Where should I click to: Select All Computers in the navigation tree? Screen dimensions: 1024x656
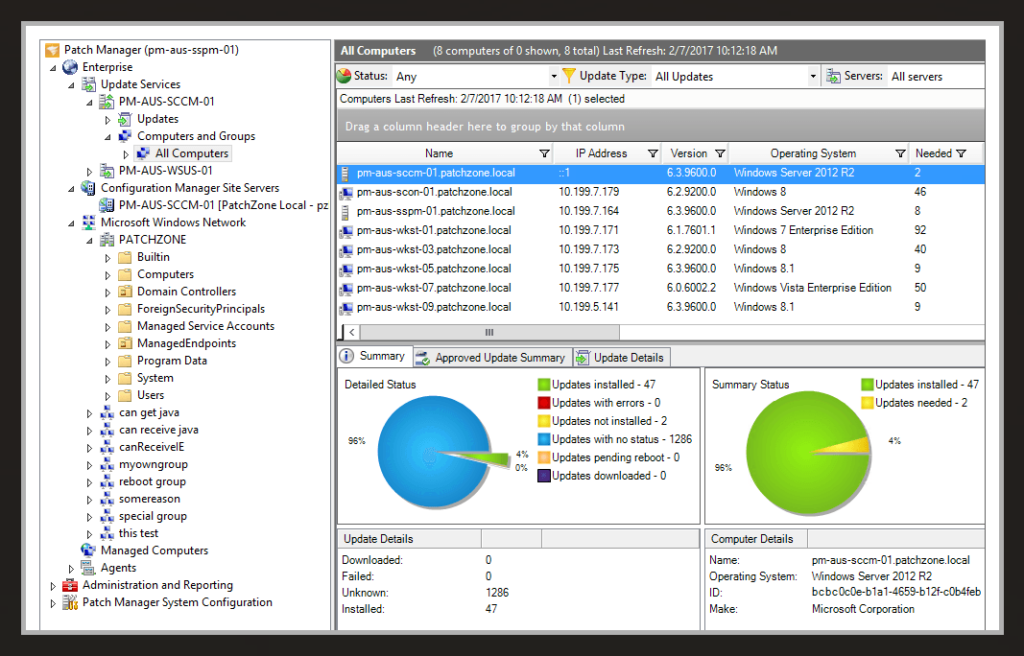(190, 153)
